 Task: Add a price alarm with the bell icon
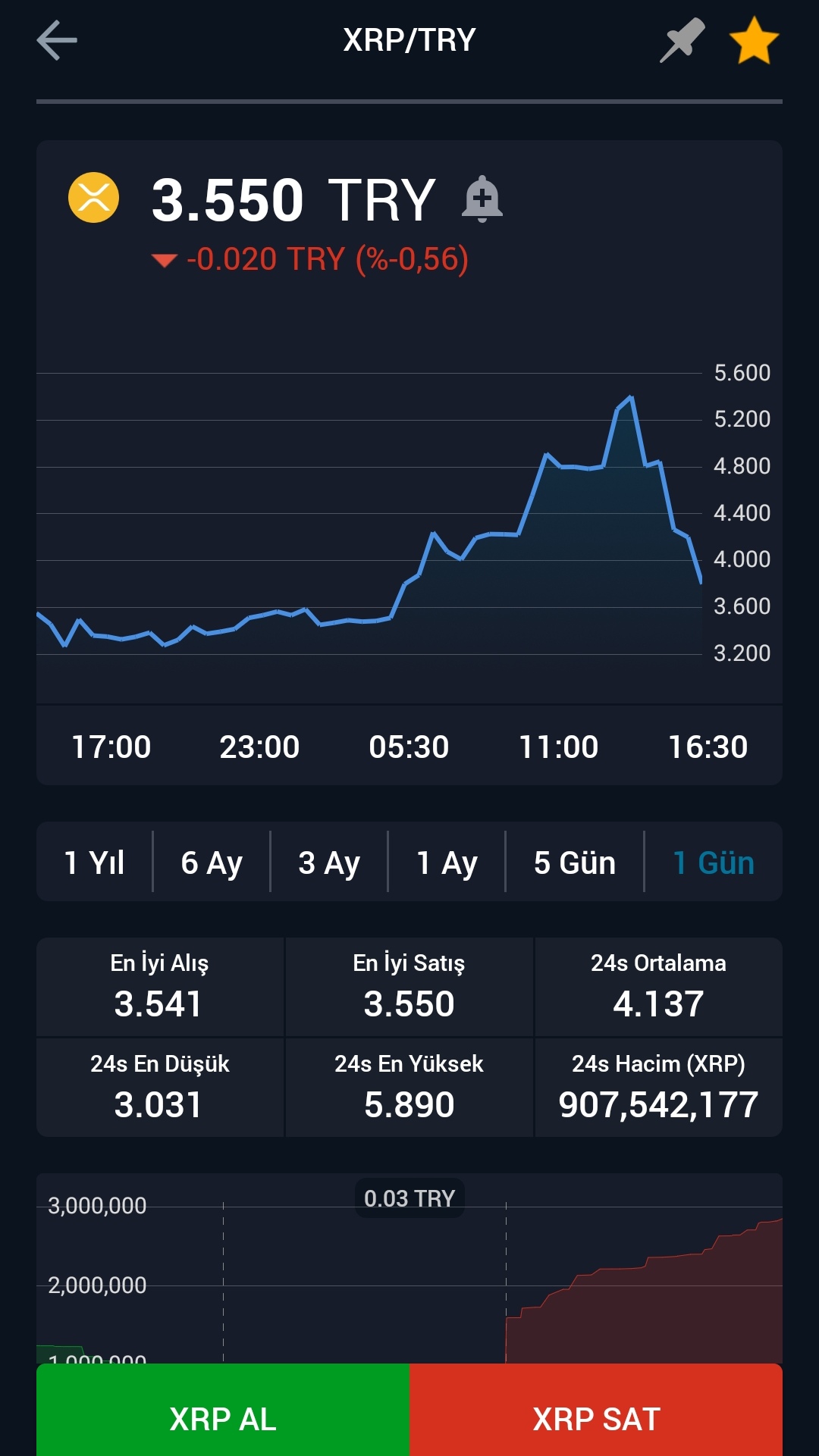coord(482,199)
